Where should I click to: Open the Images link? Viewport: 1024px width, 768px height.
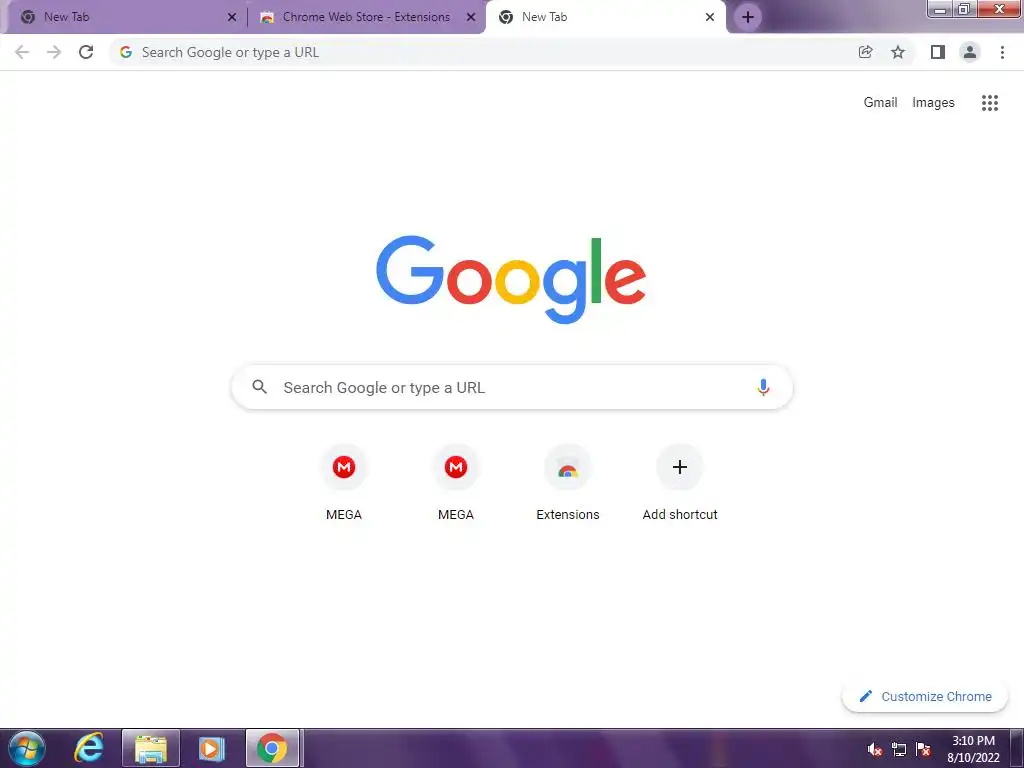coord(933,103)
